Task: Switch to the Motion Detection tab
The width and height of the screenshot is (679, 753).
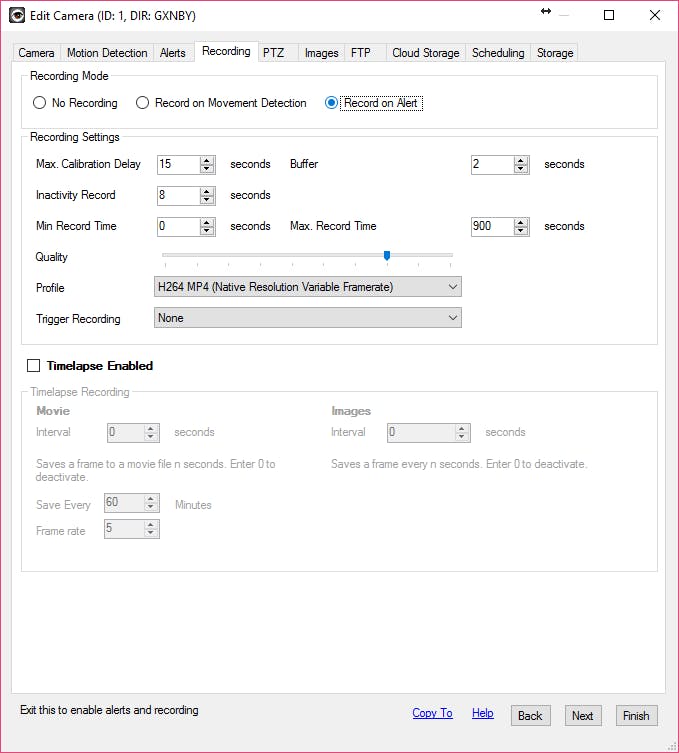Action: [x=107, y=53]
